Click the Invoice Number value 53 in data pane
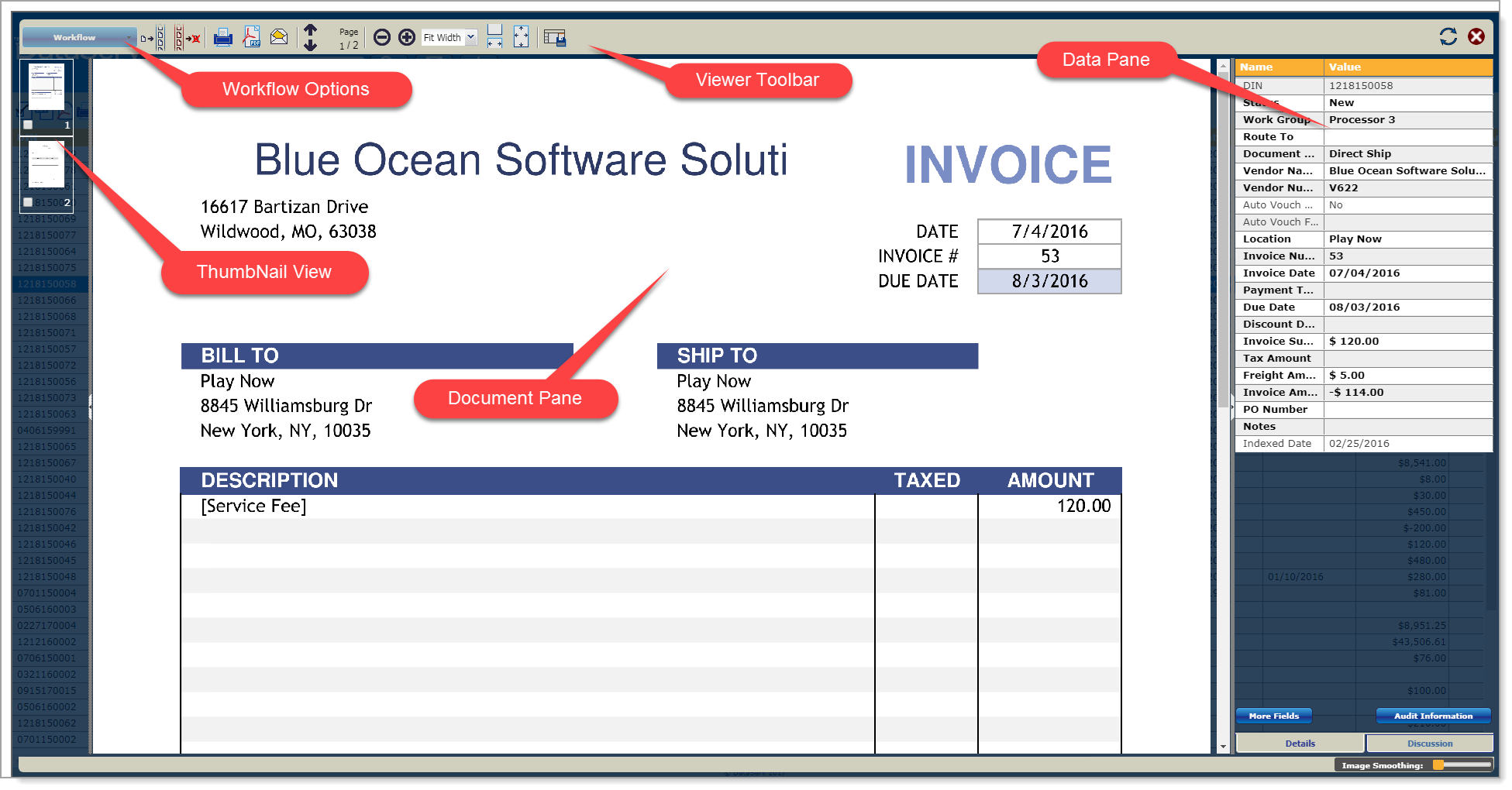Viewport: 1512px width, 790px height. (x=1408, y=256)
